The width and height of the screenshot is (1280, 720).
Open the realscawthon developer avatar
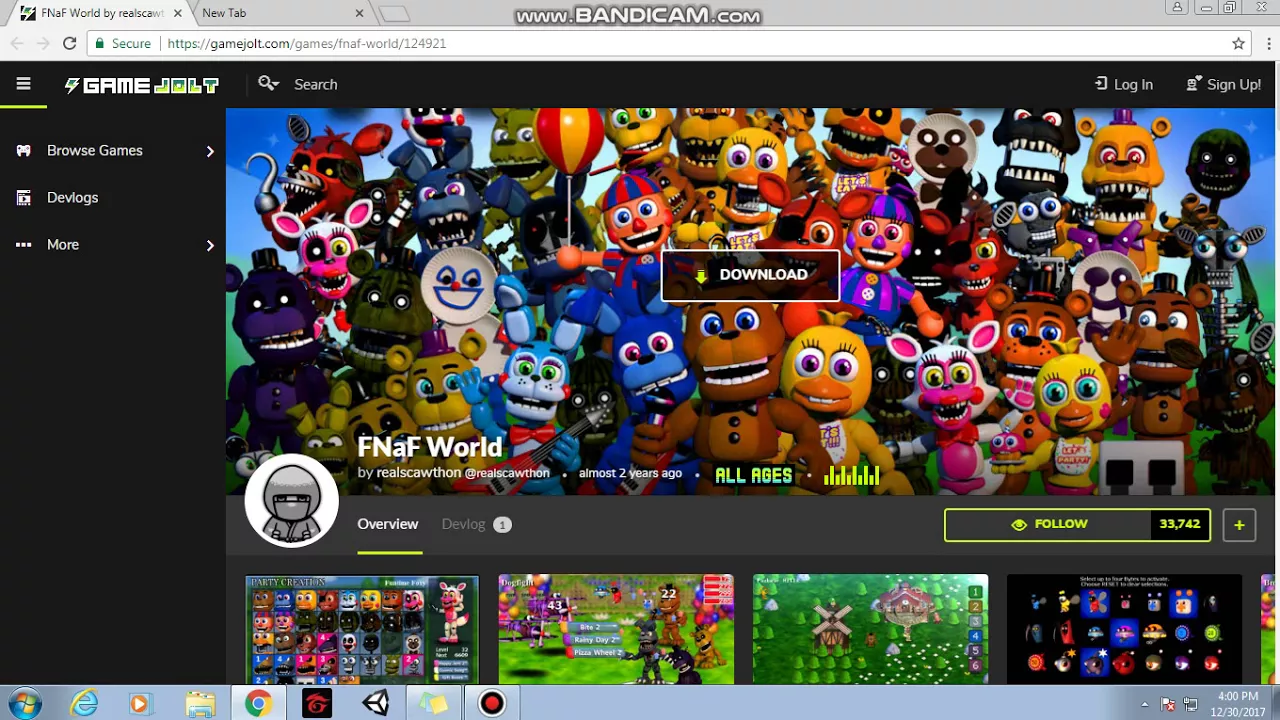(292, 501)
